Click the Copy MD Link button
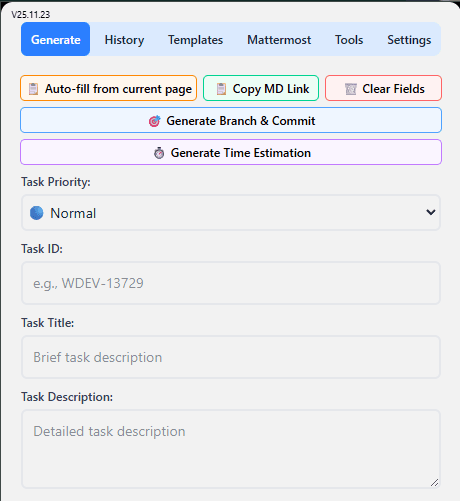 [x=261, y=88]
